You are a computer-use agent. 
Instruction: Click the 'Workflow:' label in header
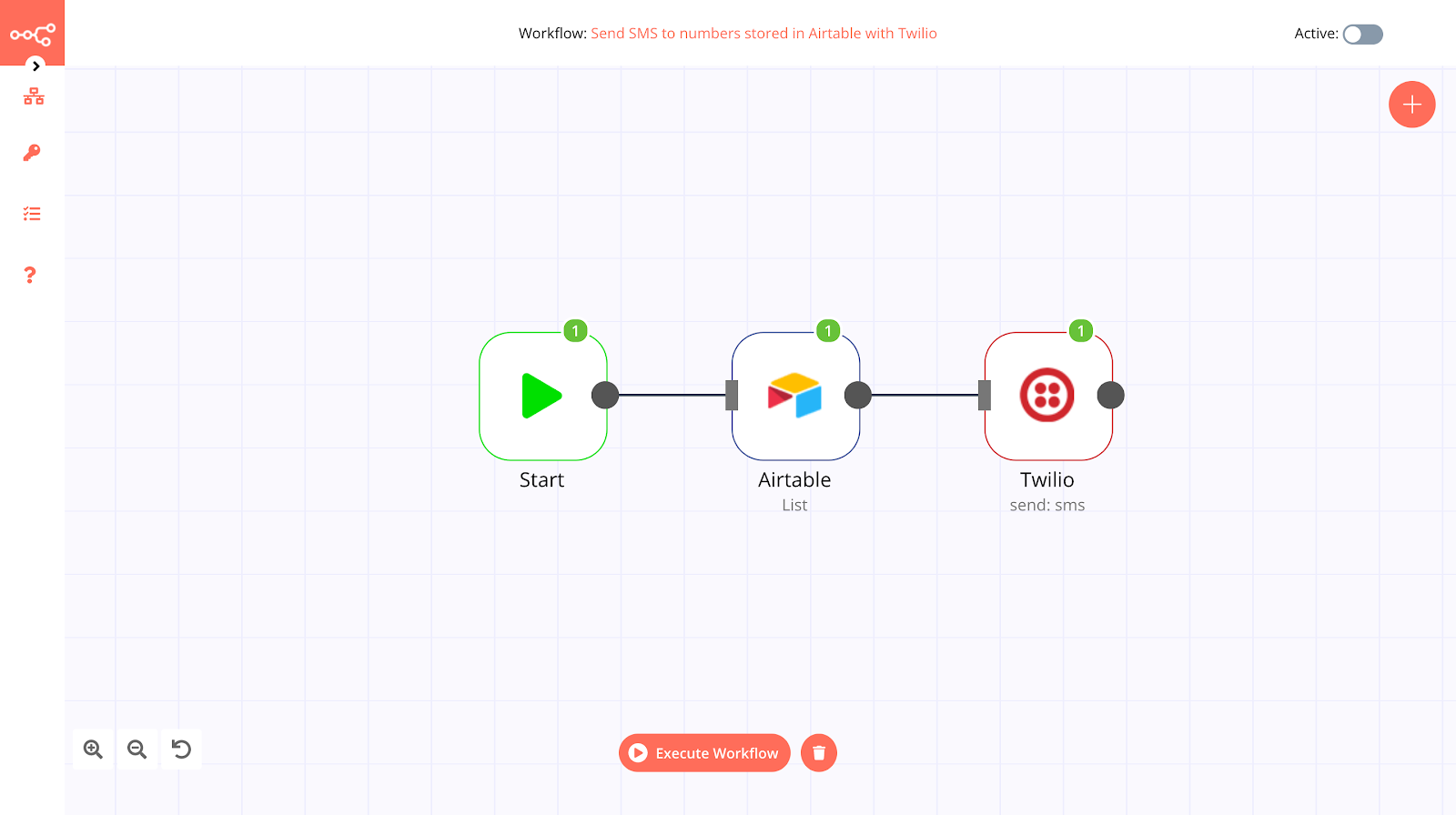[552, 34]
